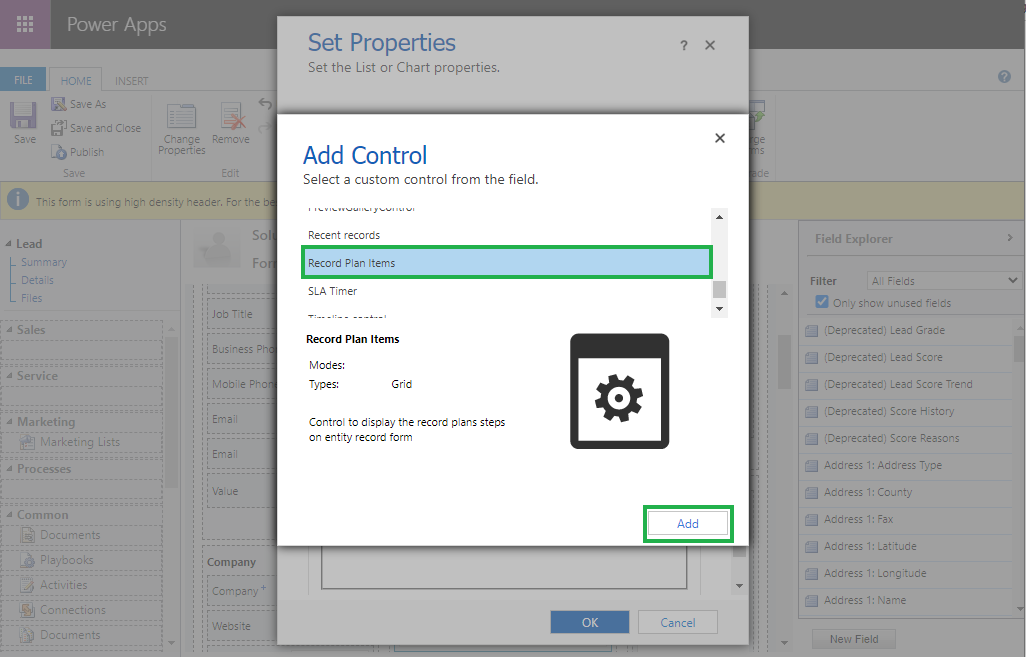This screenshot has height=657, width=1026.
Task: Switch to the INSERT ribbon tab
Action: 131,81
